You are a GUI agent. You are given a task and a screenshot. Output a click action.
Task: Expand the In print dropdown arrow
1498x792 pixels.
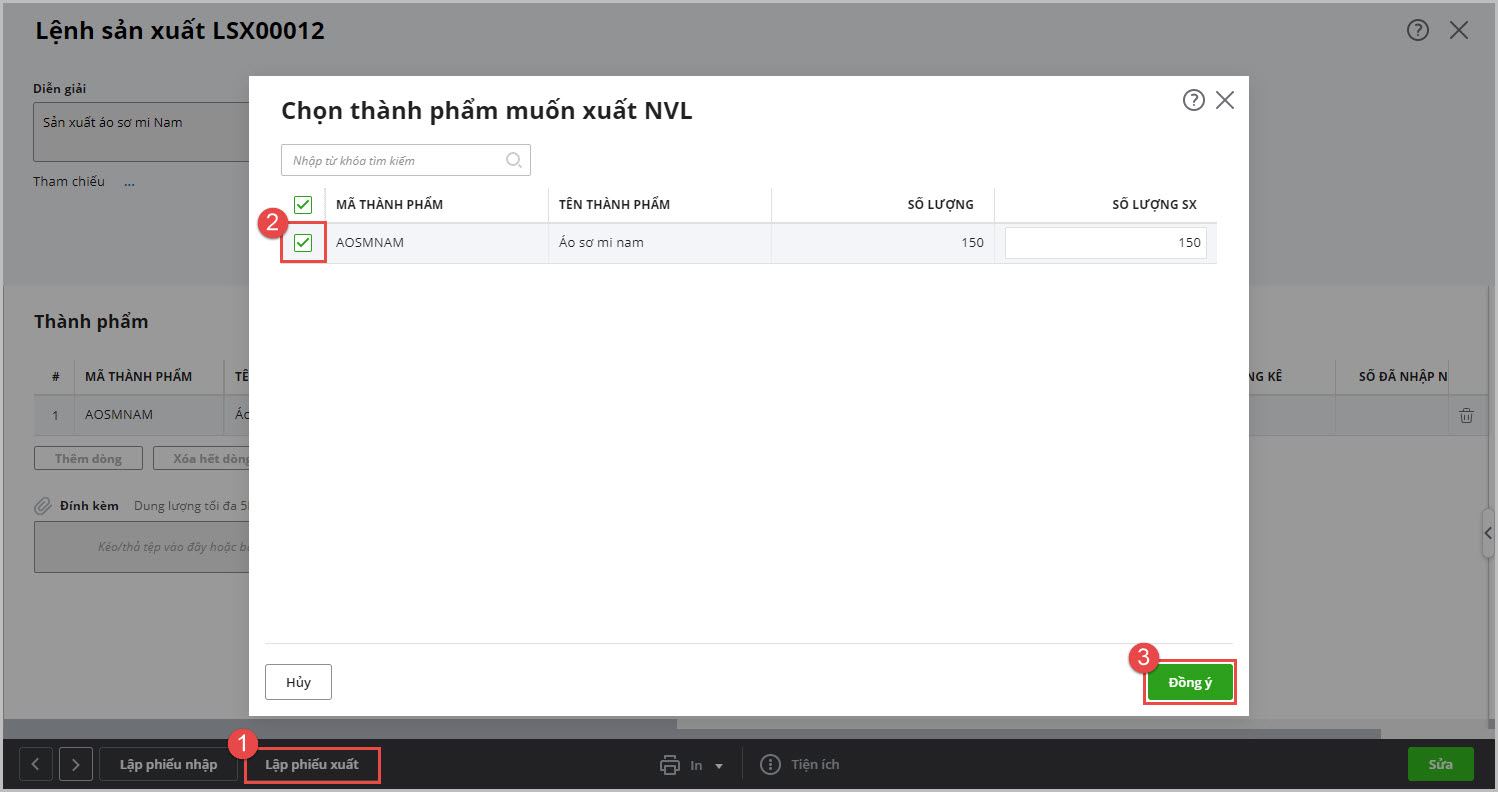[x=719, y=766]
